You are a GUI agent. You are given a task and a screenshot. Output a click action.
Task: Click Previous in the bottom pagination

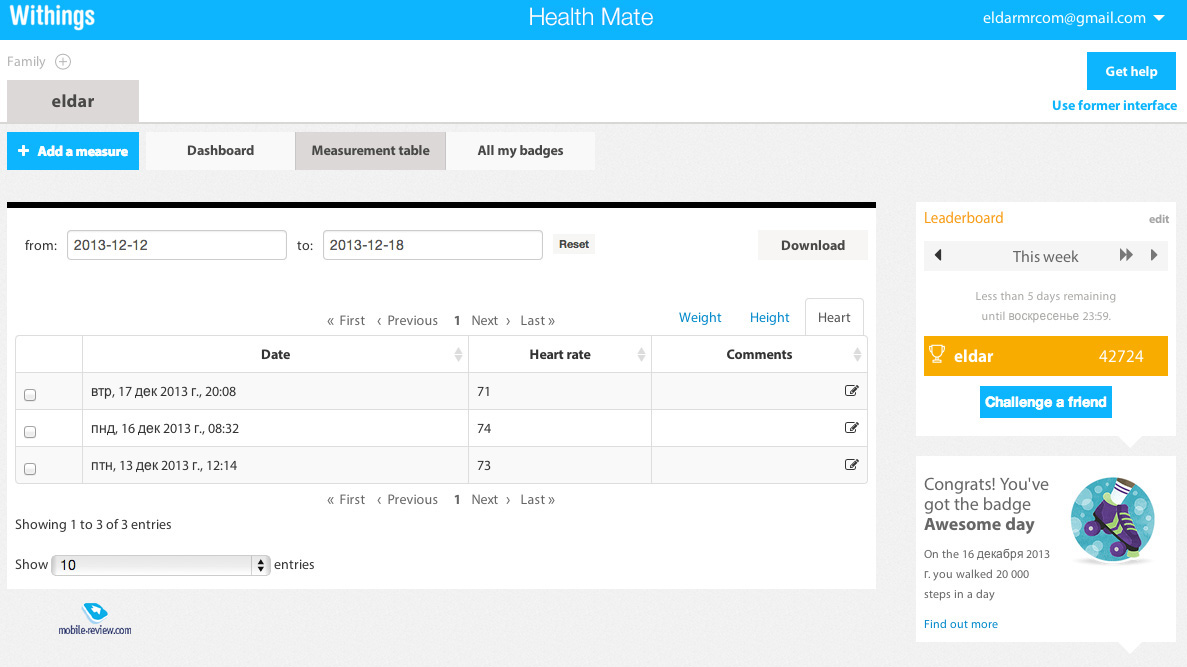407,500
